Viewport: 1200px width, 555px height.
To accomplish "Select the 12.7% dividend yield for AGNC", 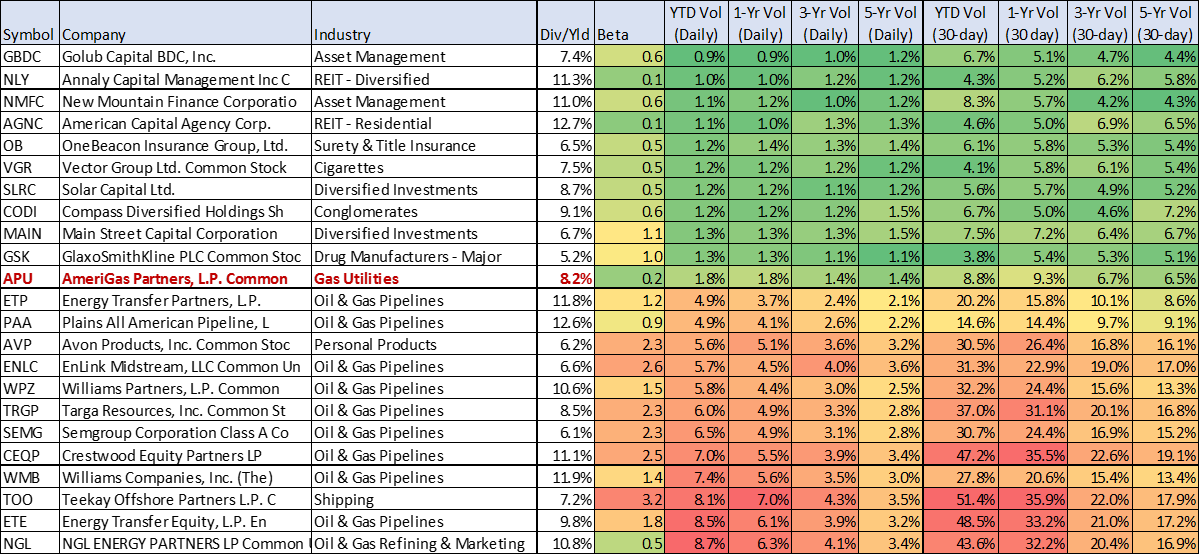I will [x=565, y=124].
